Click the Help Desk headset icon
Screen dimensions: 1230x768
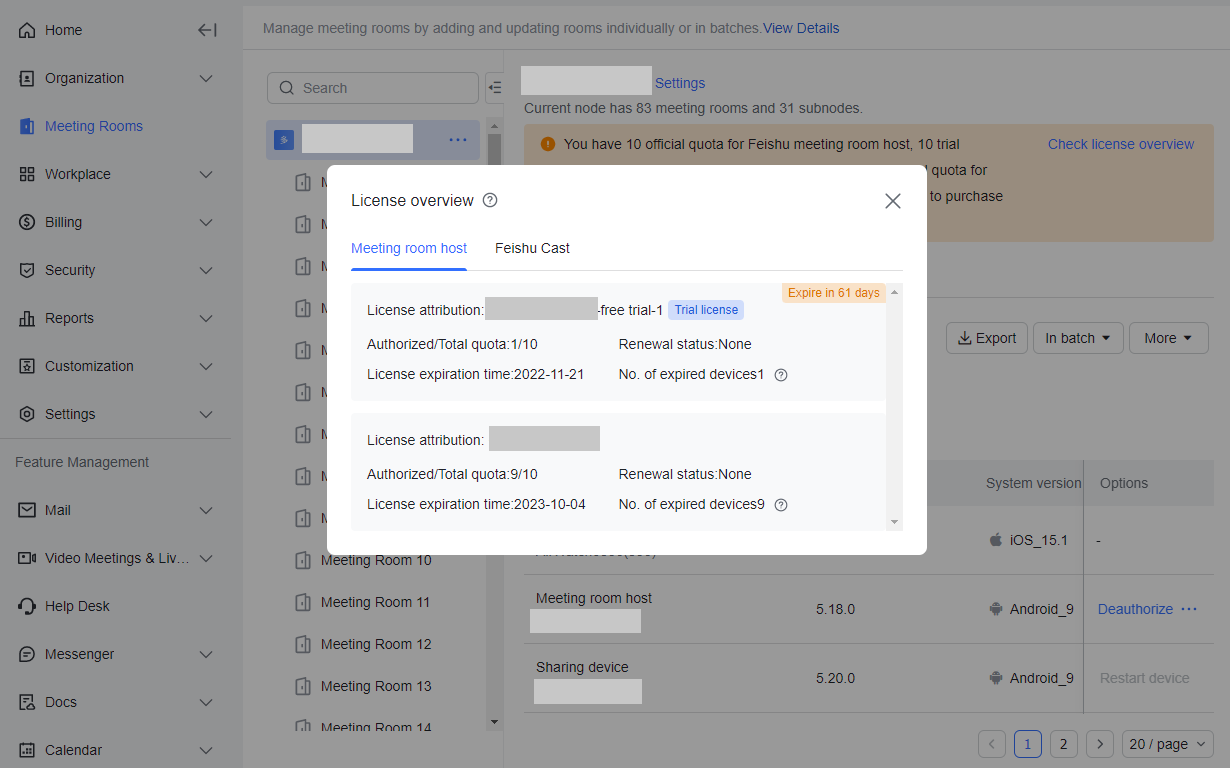click(x=27, y=606)
